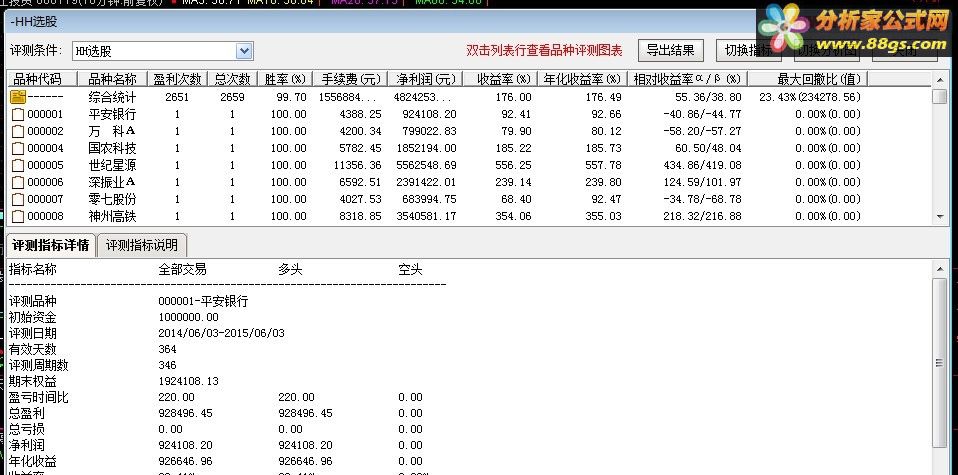Screen dimensions: 958x475
Task: Click document icon for 000004 国农科技
Action: tap(18, 149)
